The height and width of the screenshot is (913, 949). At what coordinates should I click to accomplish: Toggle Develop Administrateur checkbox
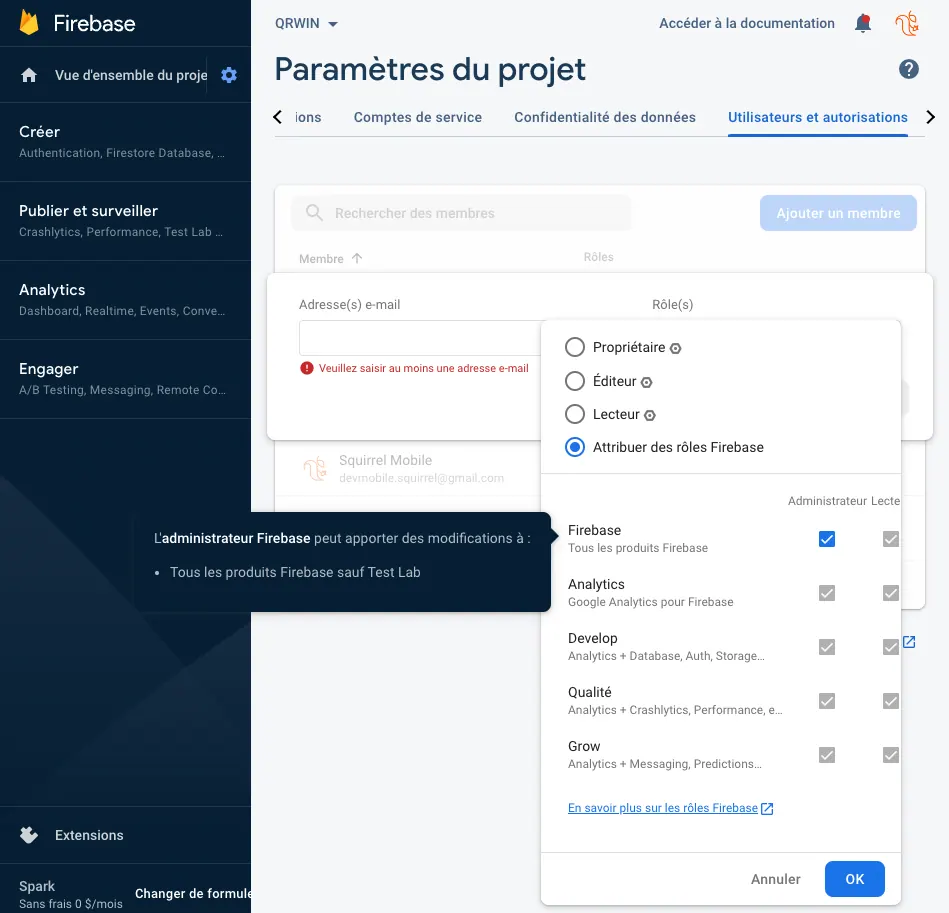(x=827, y=647)
